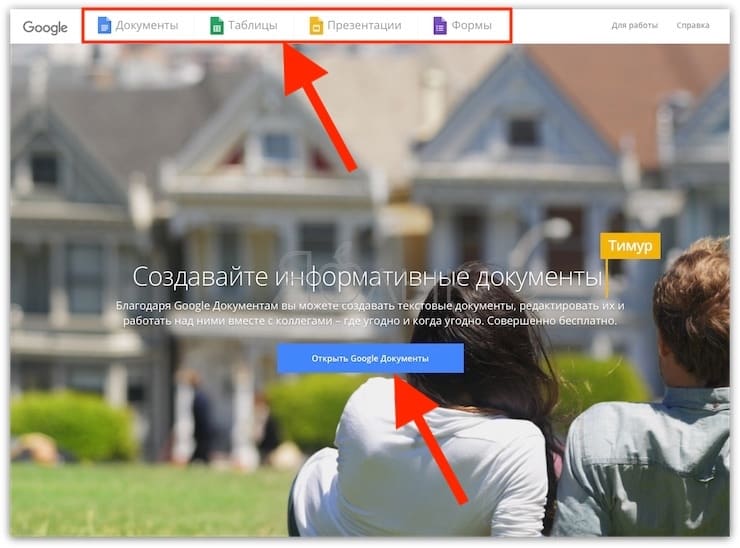Open the Справка help link

click(693, 25)
